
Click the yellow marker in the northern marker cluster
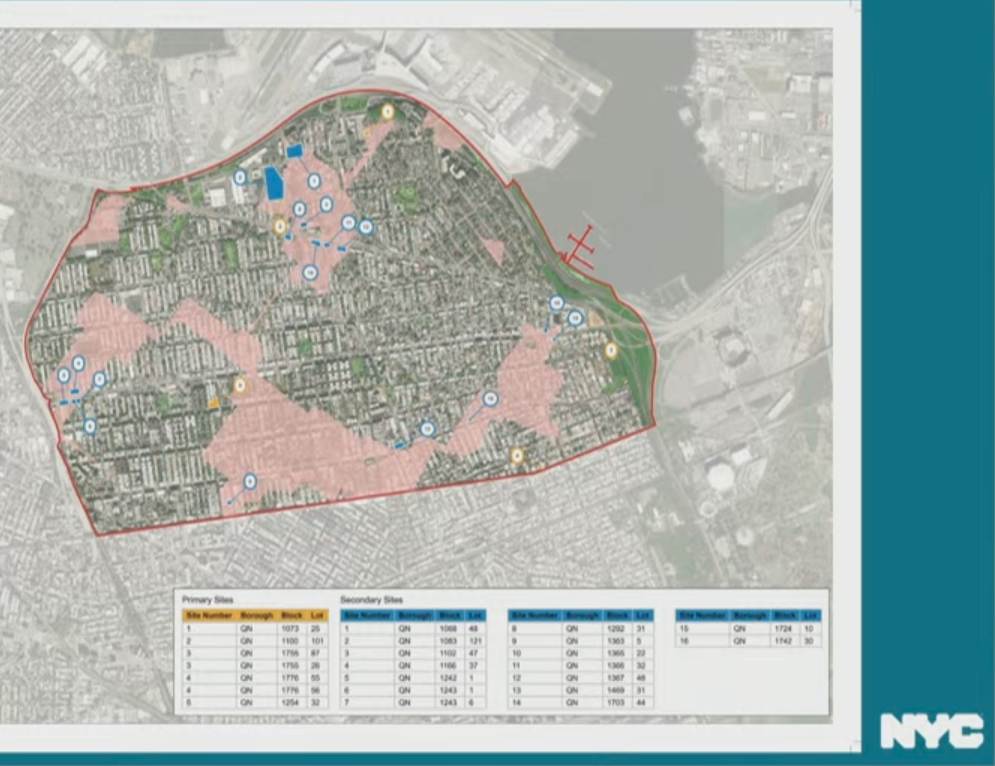(x=280, y=226)
